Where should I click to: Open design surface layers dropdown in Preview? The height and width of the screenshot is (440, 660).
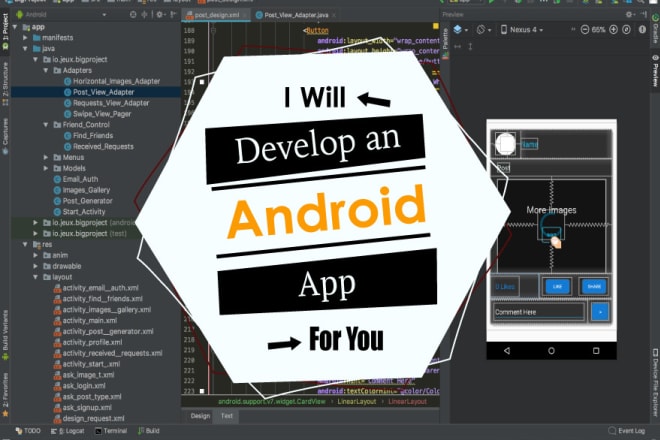pos(460,30)
